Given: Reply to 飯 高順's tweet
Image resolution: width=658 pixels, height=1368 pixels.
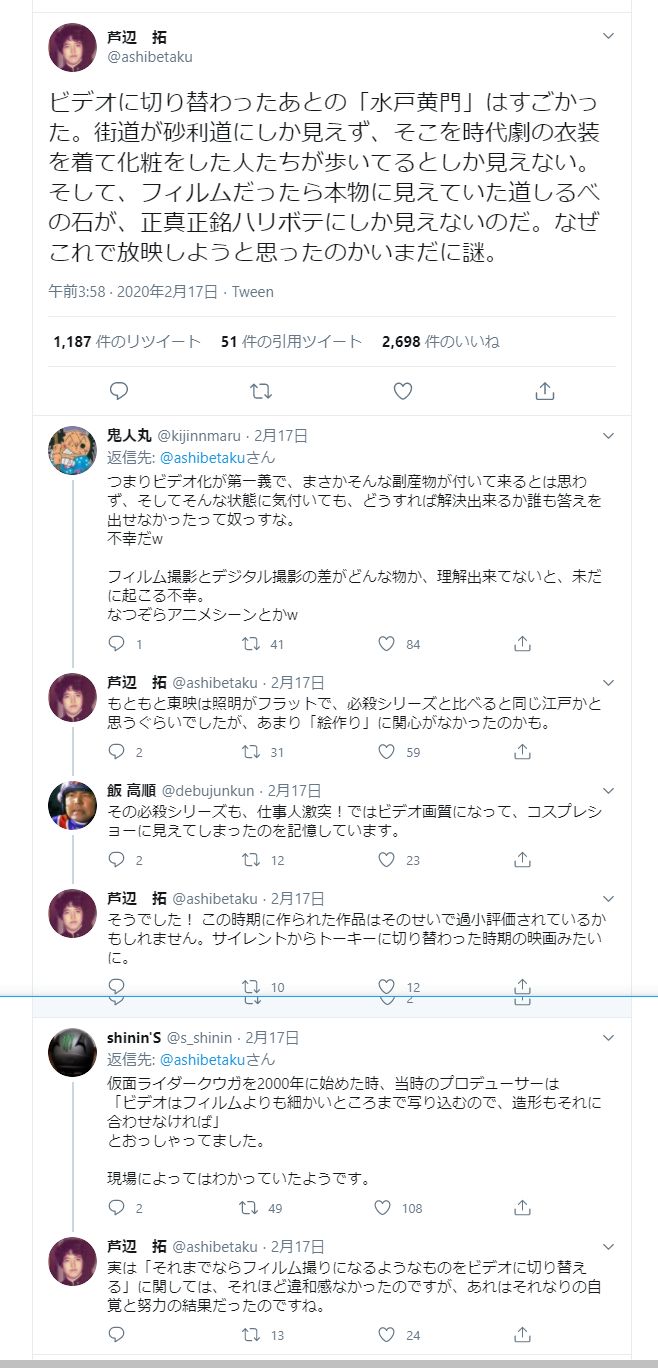Looking at the screenshot, I should tap(116, 859).
